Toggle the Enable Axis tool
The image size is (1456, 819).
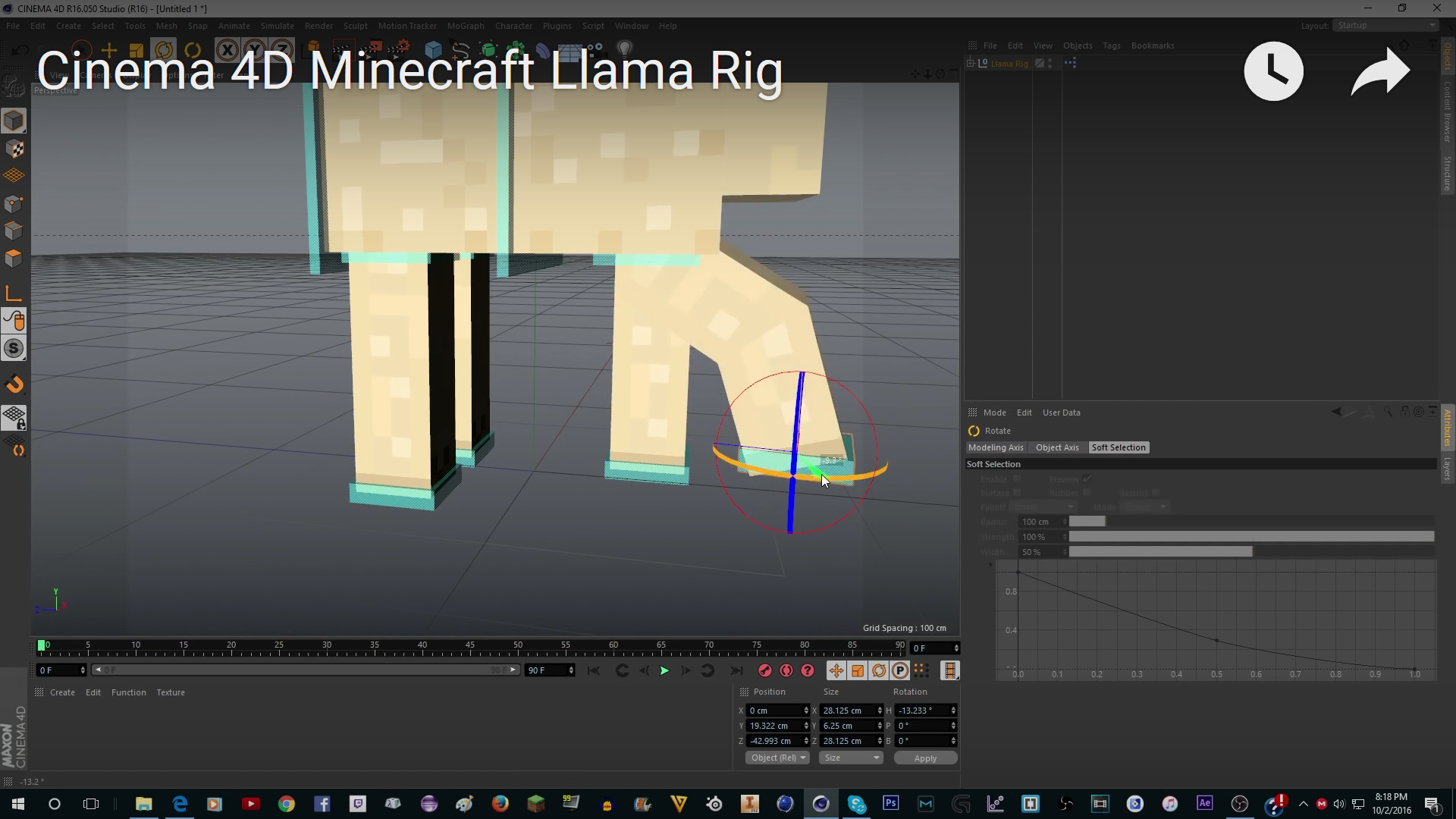coord(14,294)
